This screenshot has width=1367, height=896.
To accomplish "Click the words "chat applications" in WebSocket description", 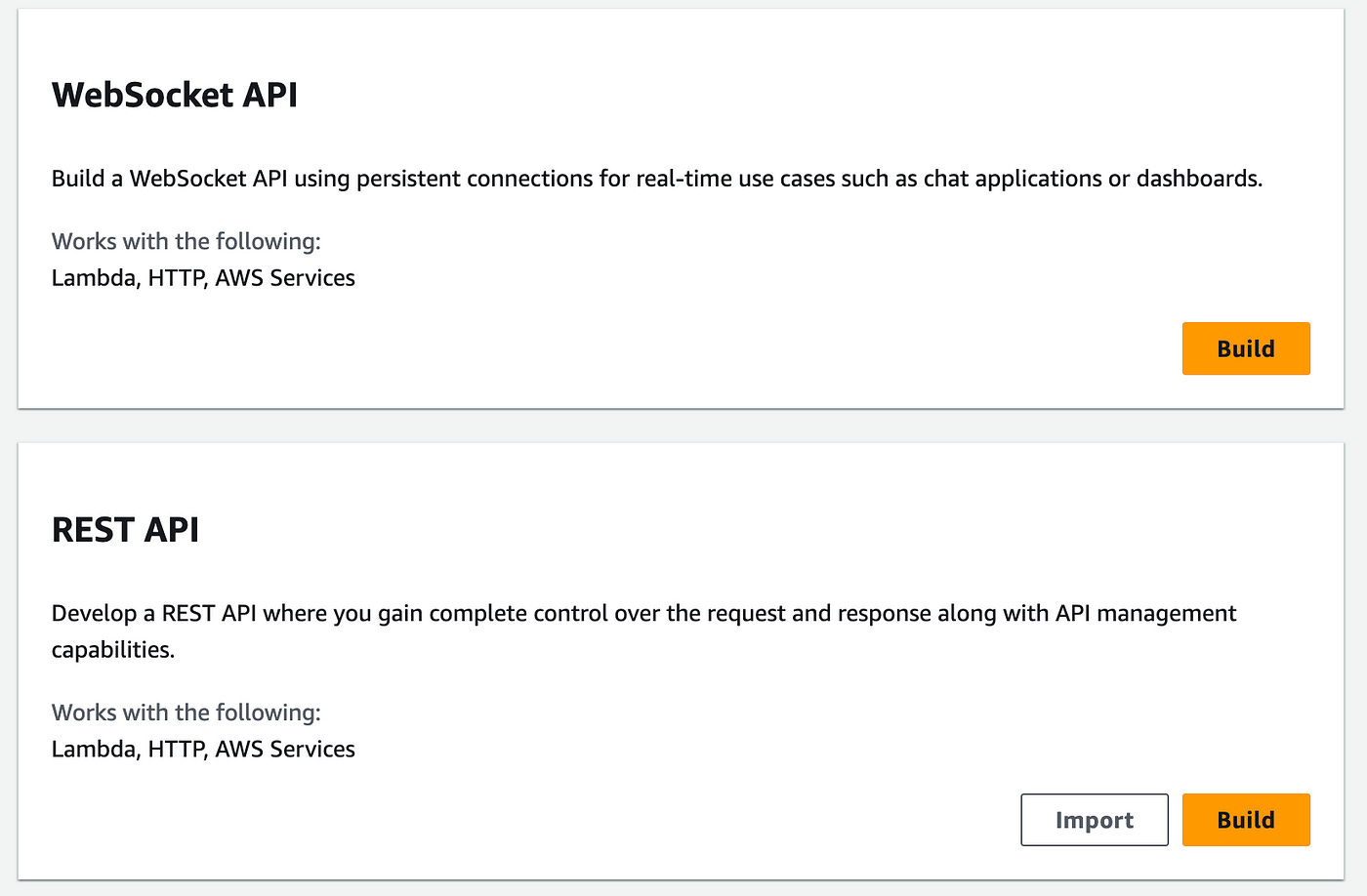I will (x=1013, y=179).
